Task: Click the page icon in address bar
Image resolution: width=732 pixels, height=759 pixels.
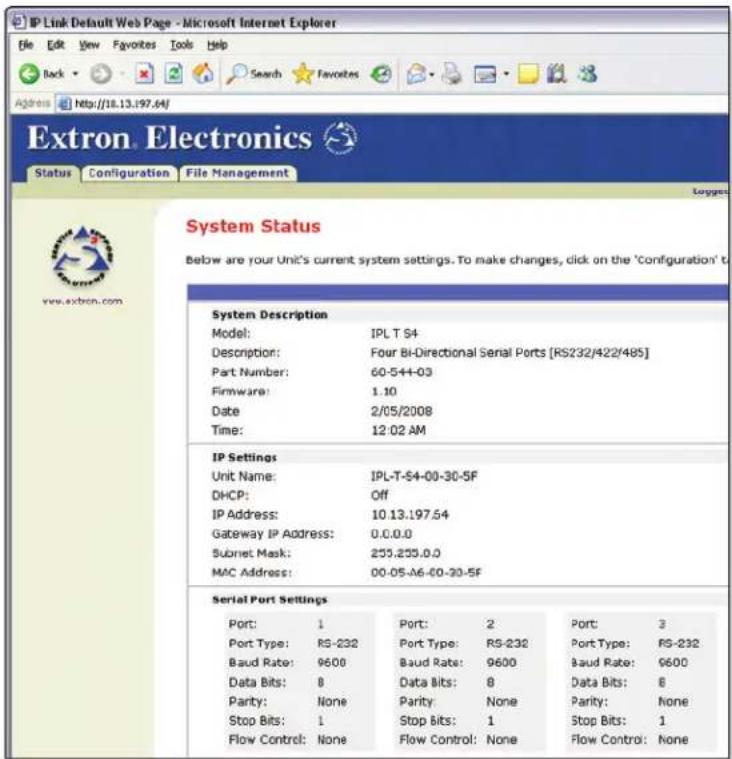Action: click(64, 104)
